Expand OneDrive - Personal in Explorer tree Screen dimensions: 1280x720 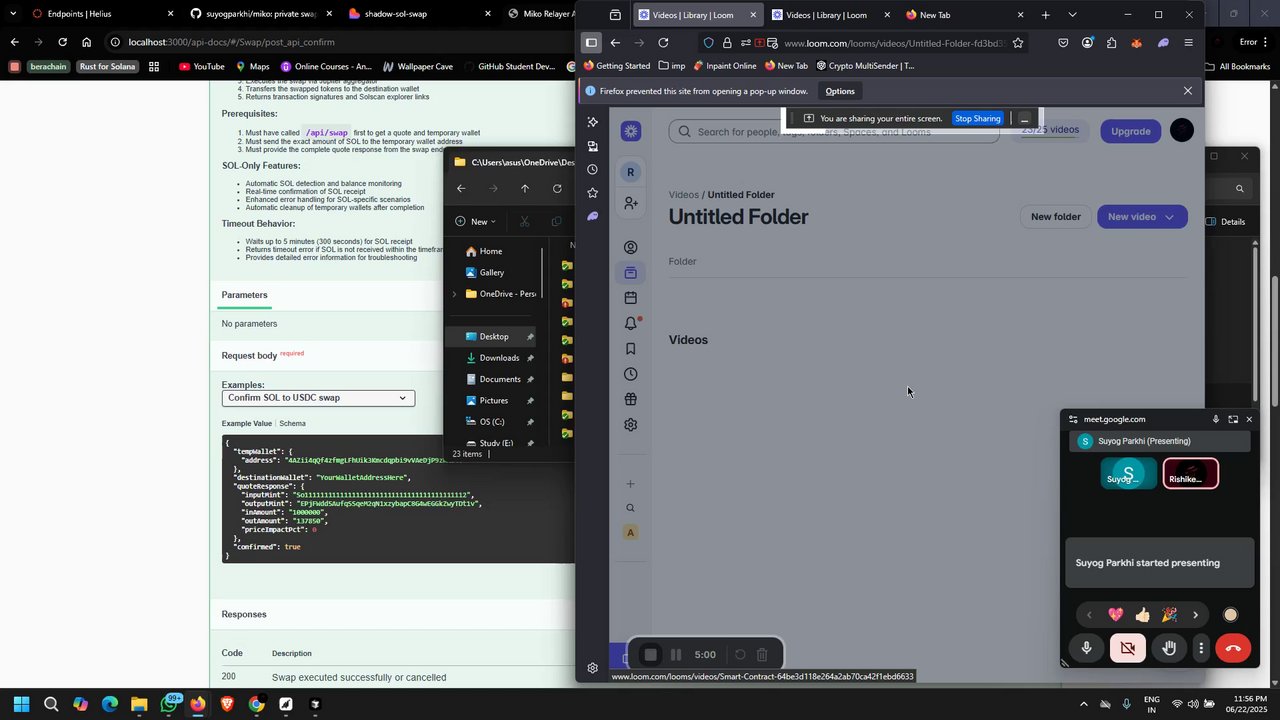[x=454, y=294]
